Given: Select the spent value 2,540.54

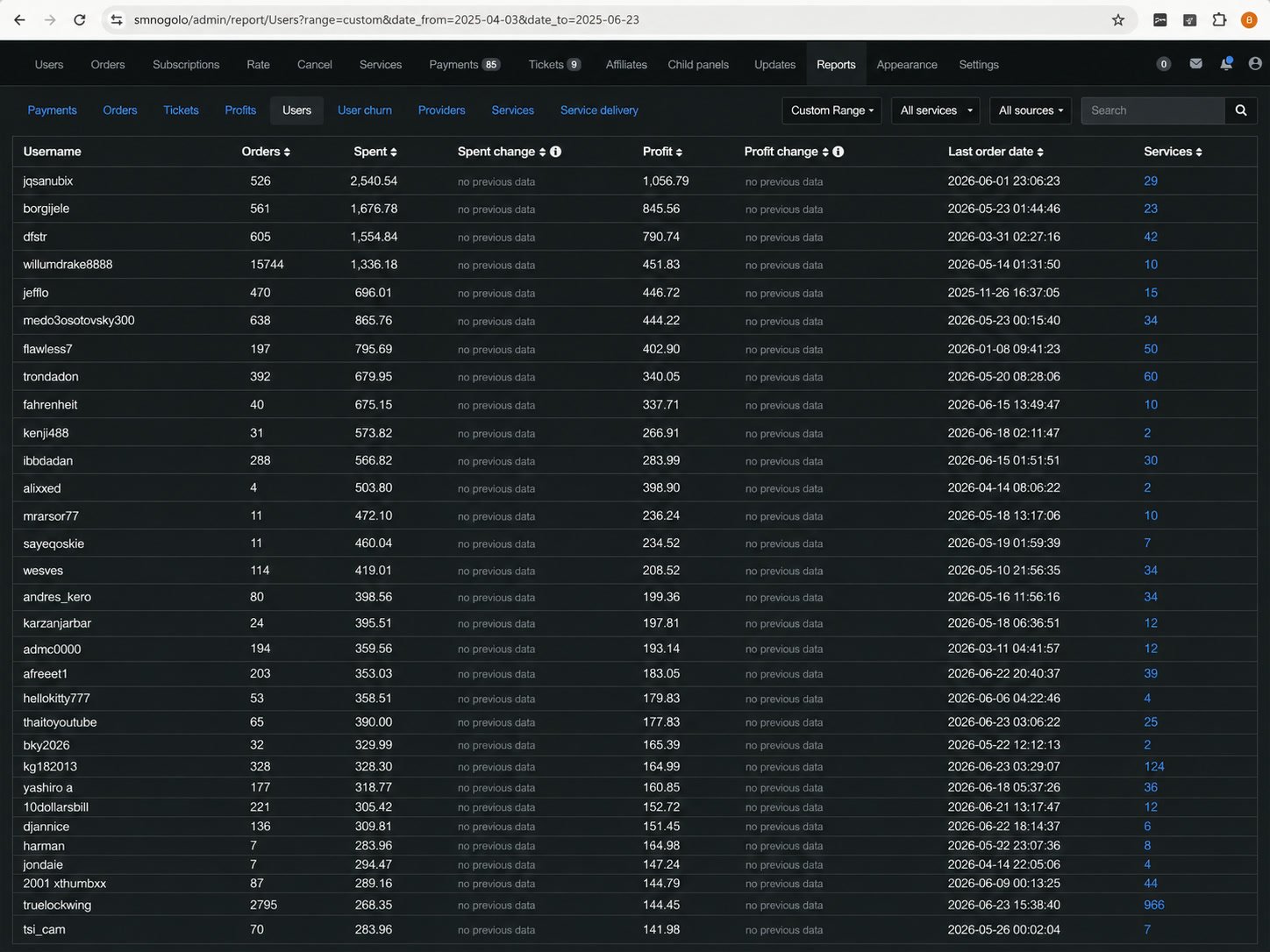Looking at the screenshot, I should click(374, 181).
